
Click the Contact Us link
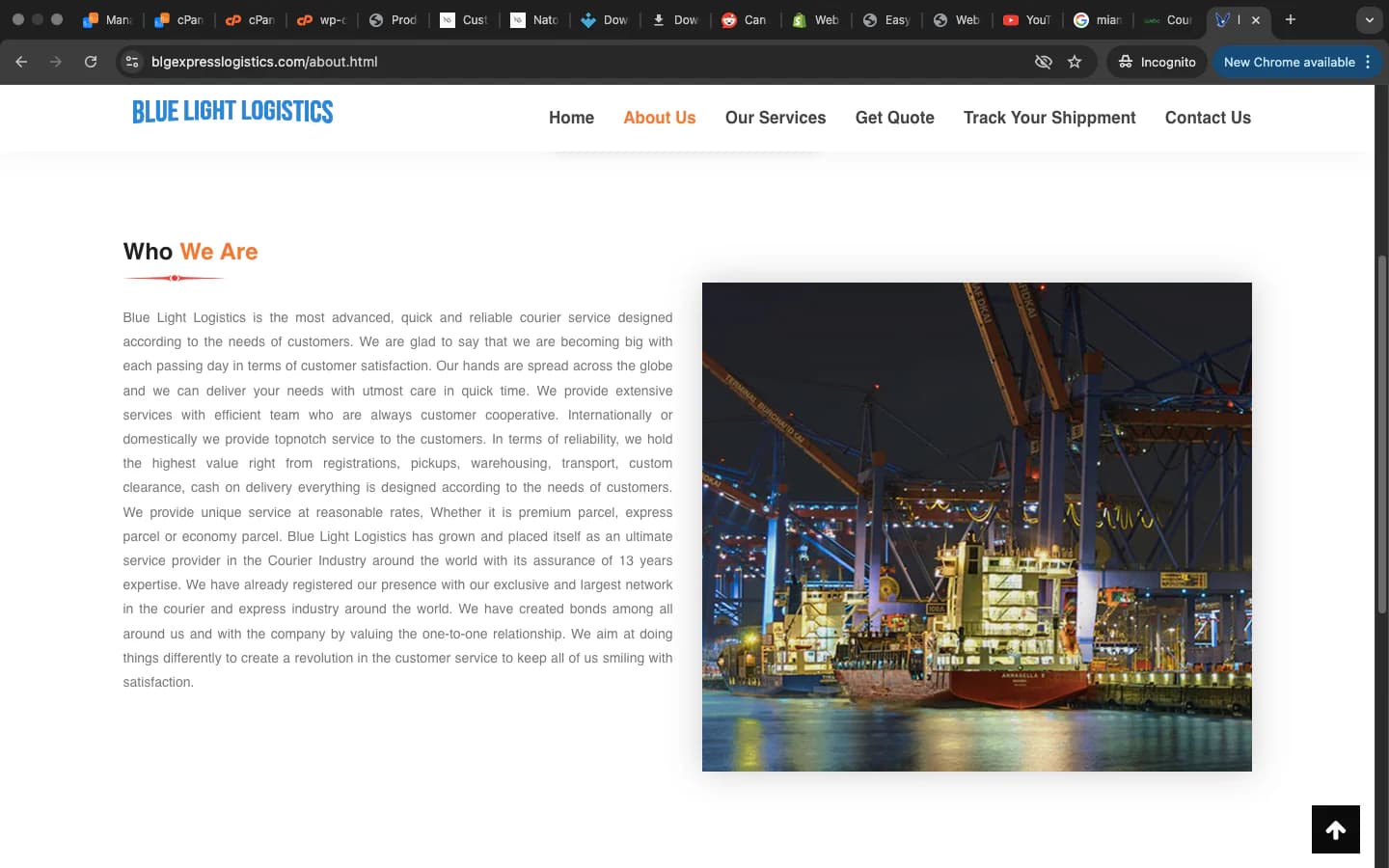pos(1208,118)
